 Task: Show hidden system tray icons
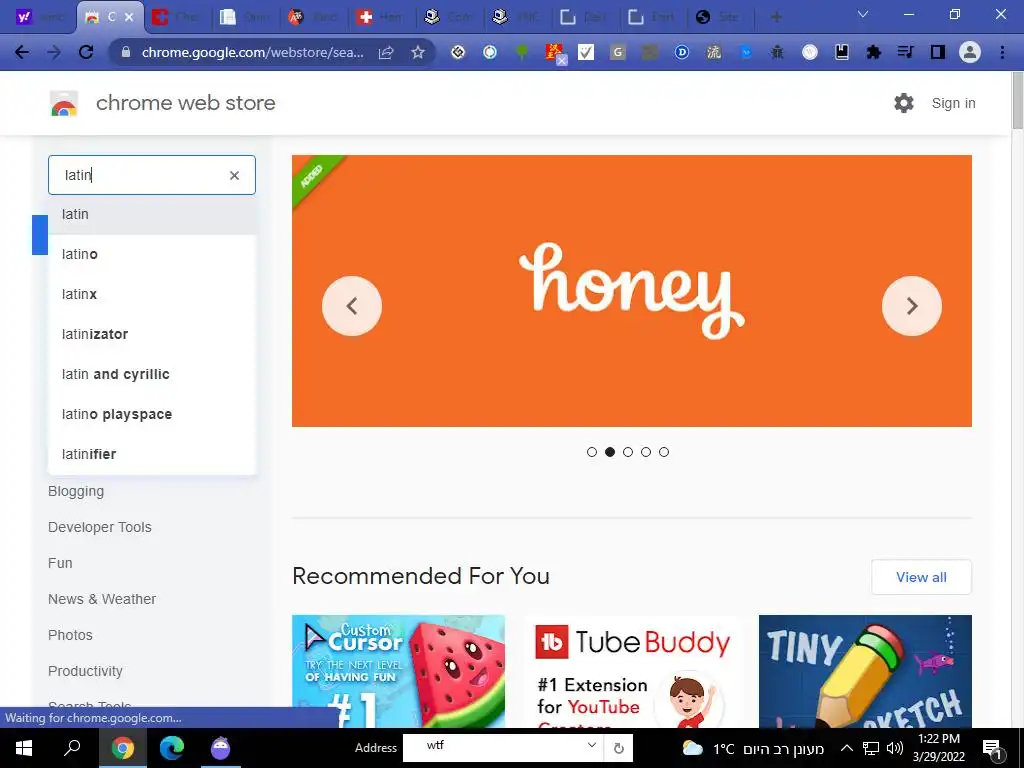tap(846, 748)
